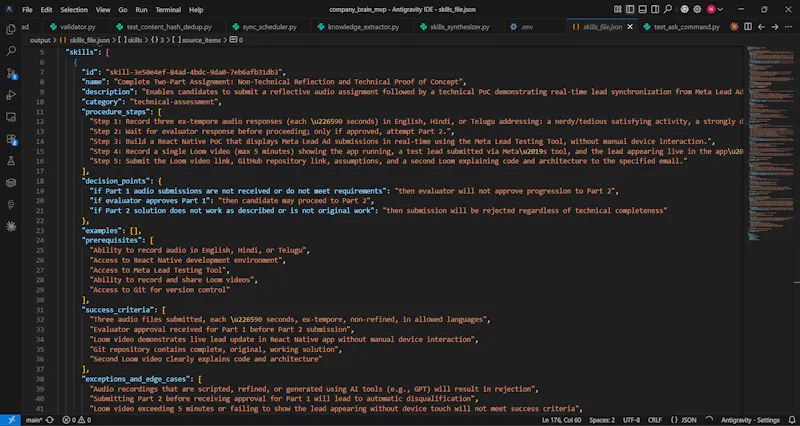Split the editor to the right
The width and height of the screenshot is (800, 426).
click(x=748, y=27)
